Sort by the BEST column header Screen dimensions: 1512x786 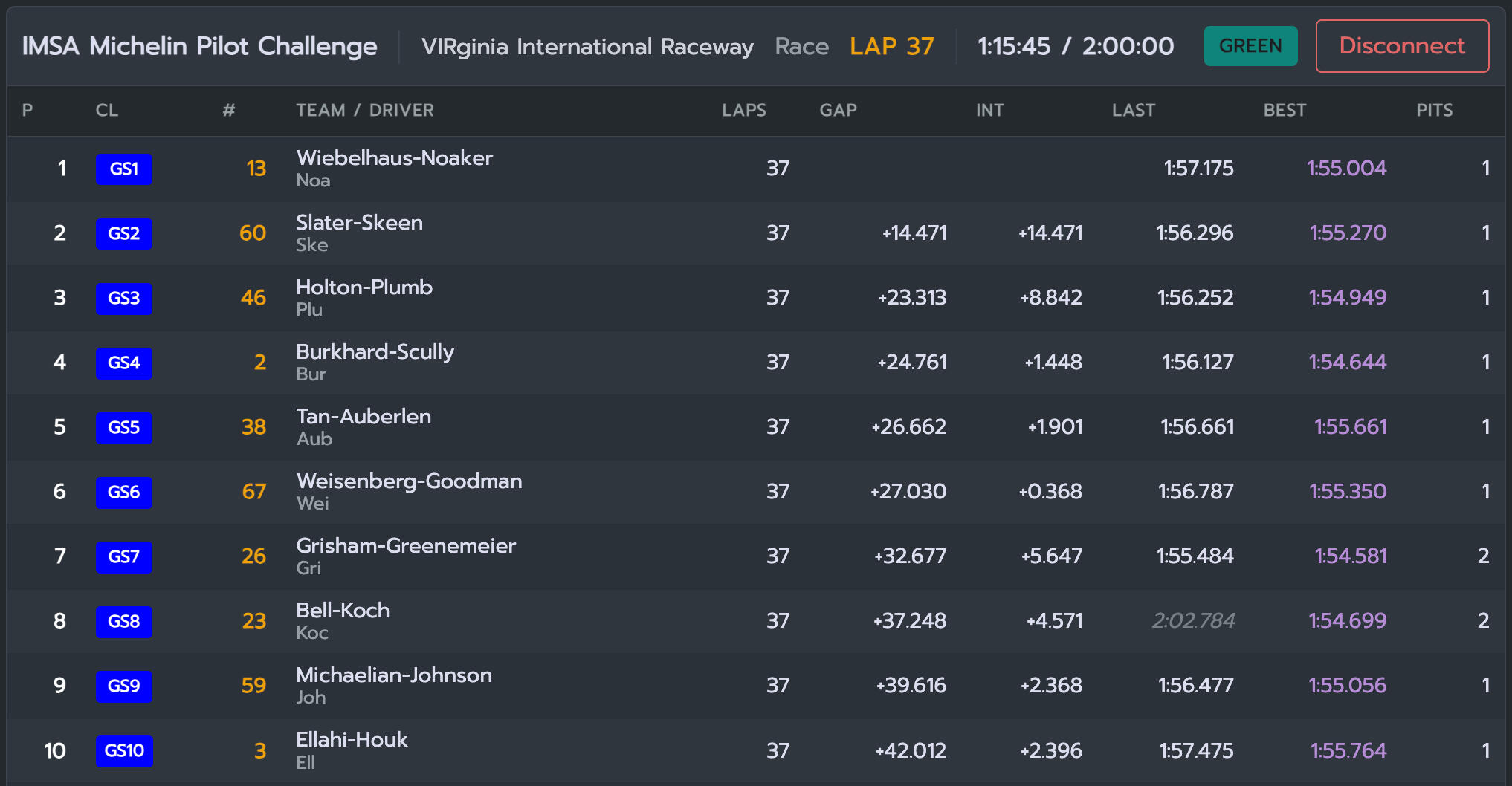pos(1285,110)
